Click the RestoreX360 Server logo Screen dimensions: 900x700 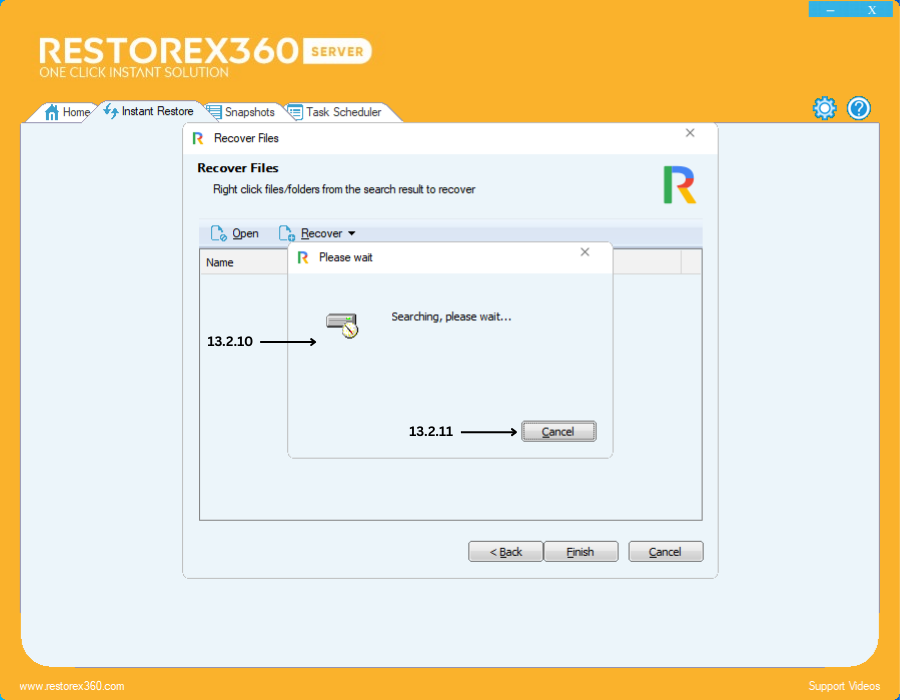click(205, 56)
